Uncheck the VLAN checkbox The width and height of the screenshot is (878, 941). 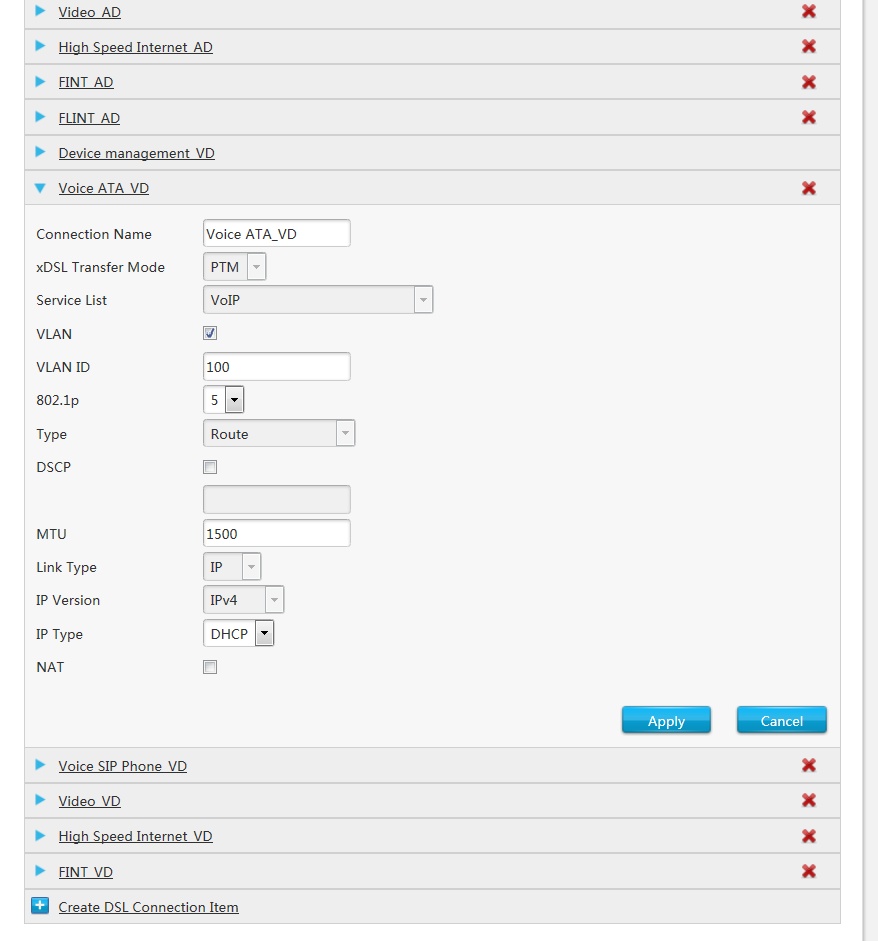pyautogui.click(x=210, y=334)
